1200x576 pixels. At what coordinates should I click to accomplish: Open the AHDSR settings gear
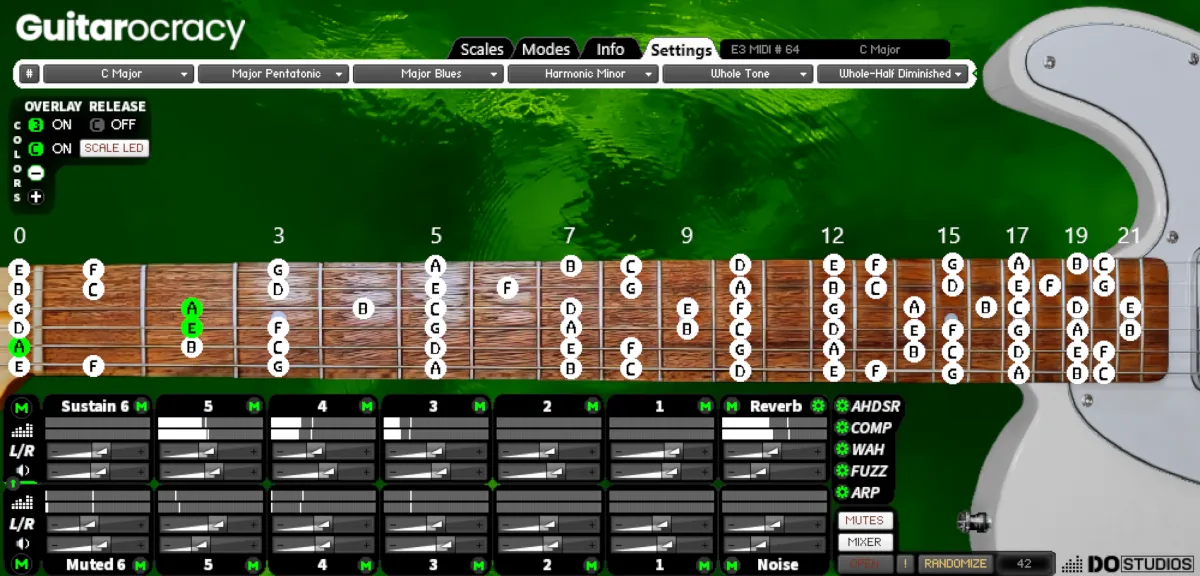[842, 406]
